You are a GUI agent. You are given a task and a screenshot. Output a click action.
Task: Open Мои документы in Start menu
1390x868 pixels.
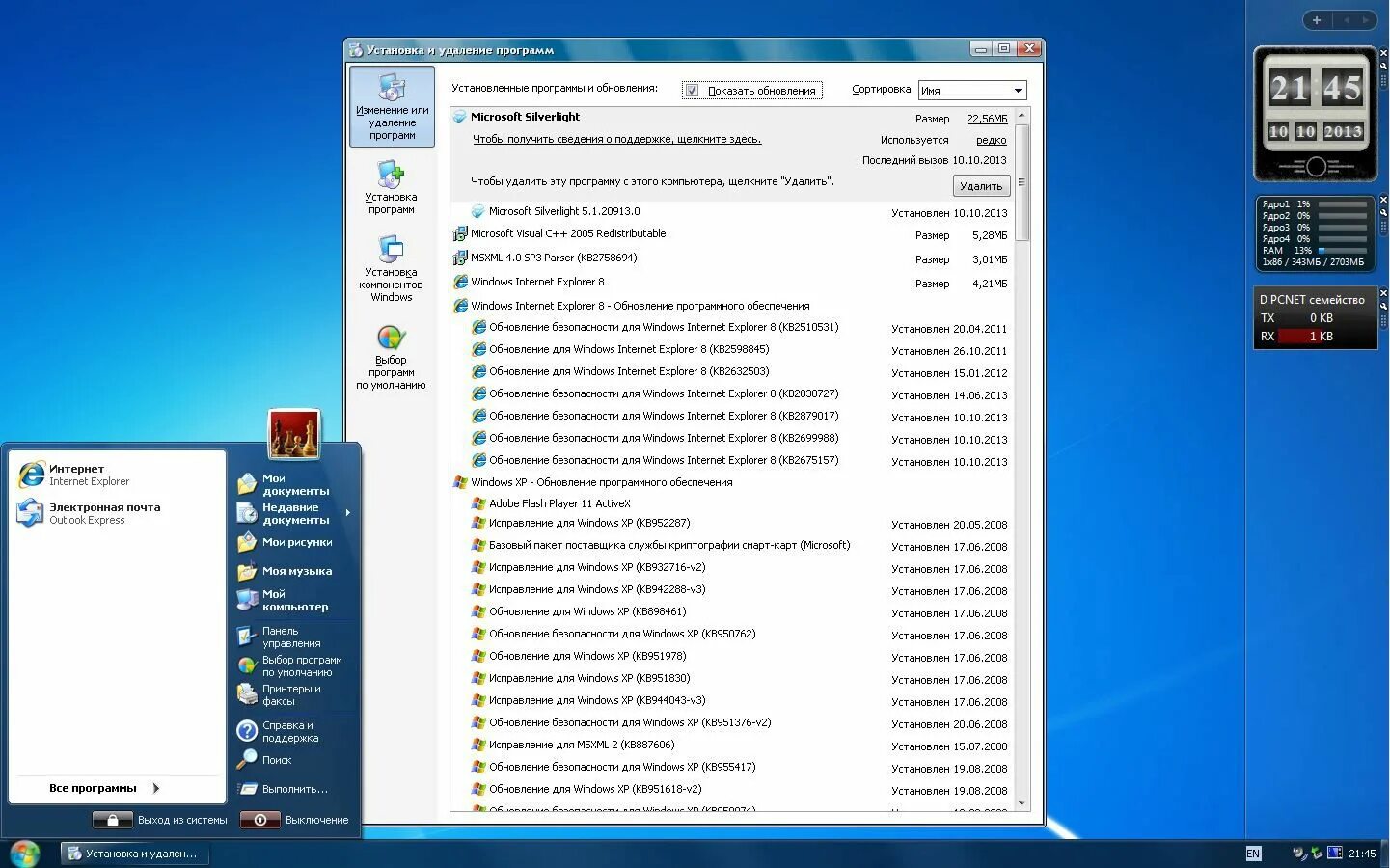[x=294, y=483]
